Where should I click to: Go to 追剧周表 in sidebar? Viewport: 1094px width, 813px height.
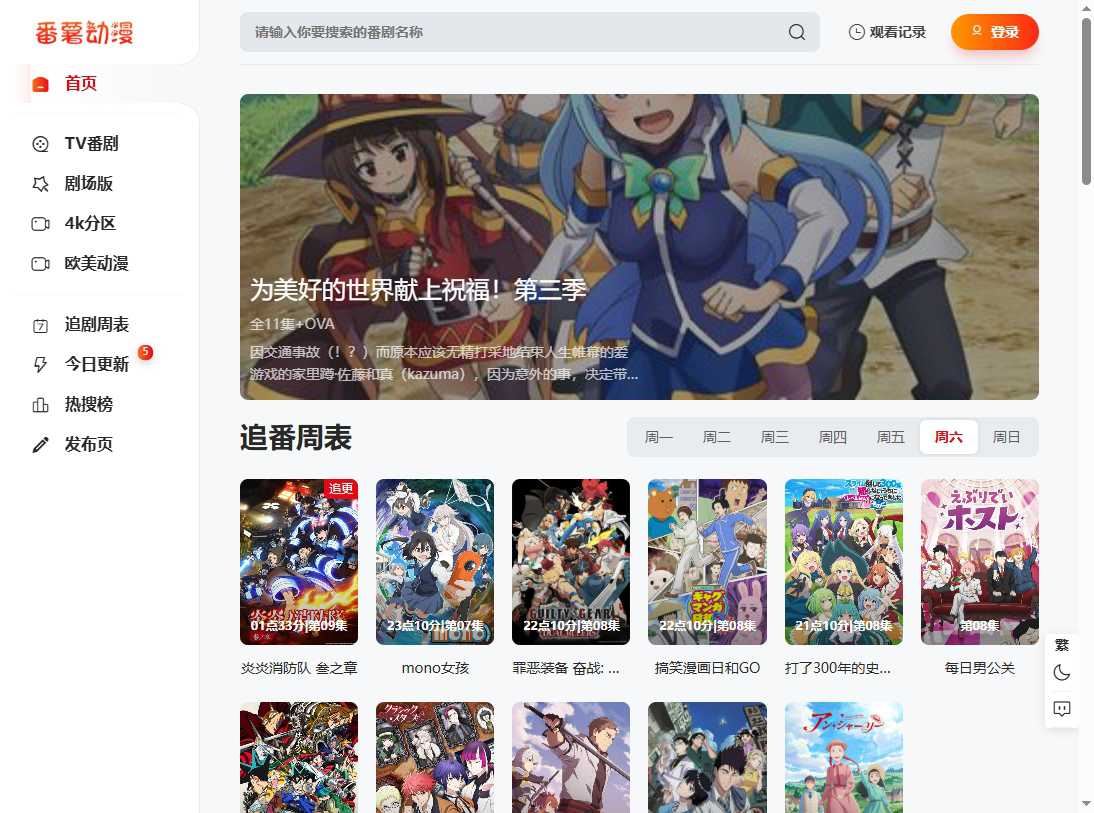(96, 325)
